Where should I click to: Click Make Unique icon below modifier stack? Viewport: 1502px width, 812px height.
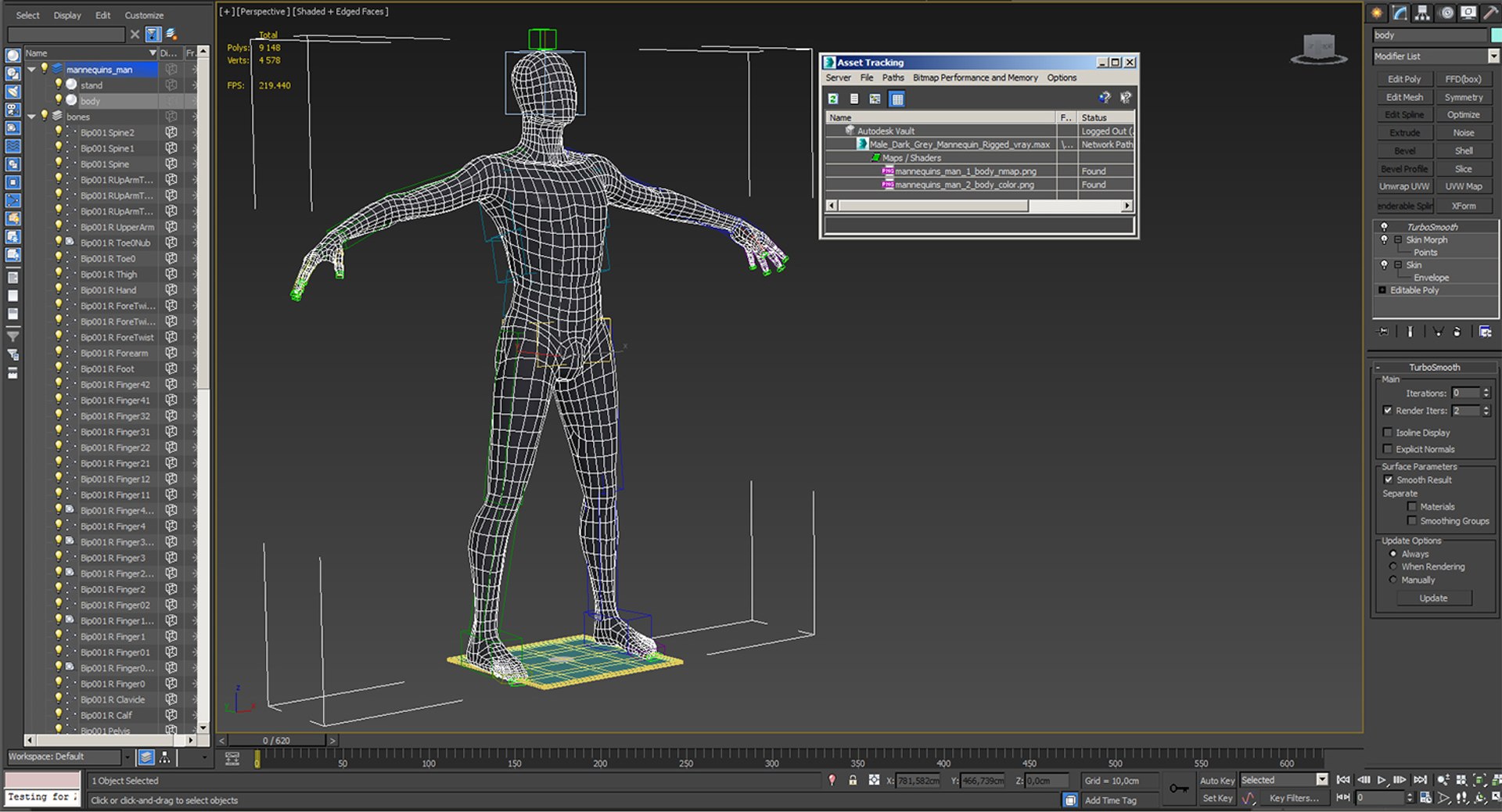tap(1438, 332)
